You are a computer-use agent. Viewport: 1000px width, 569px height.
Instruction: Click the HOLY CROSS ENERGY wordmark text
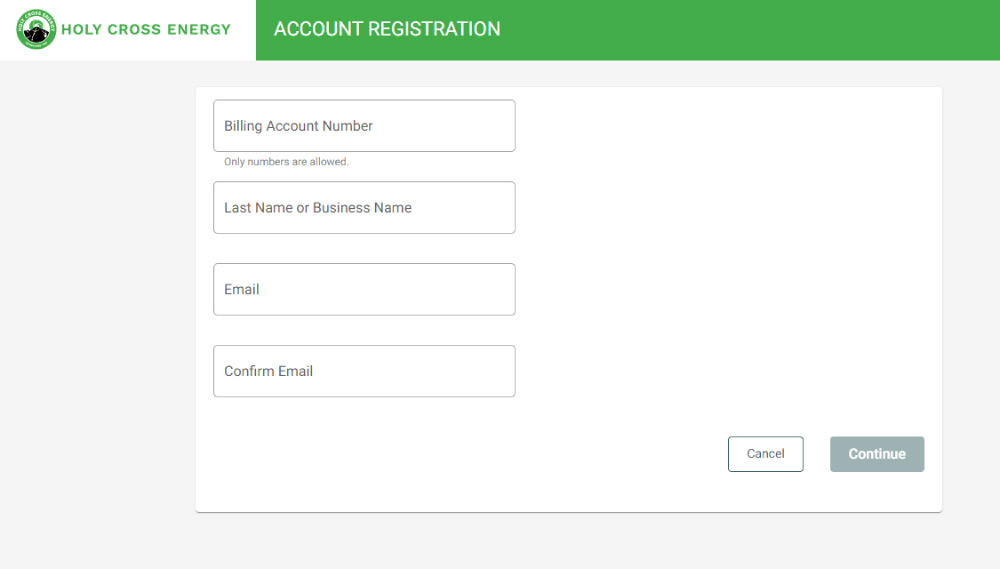coord(146,29)
